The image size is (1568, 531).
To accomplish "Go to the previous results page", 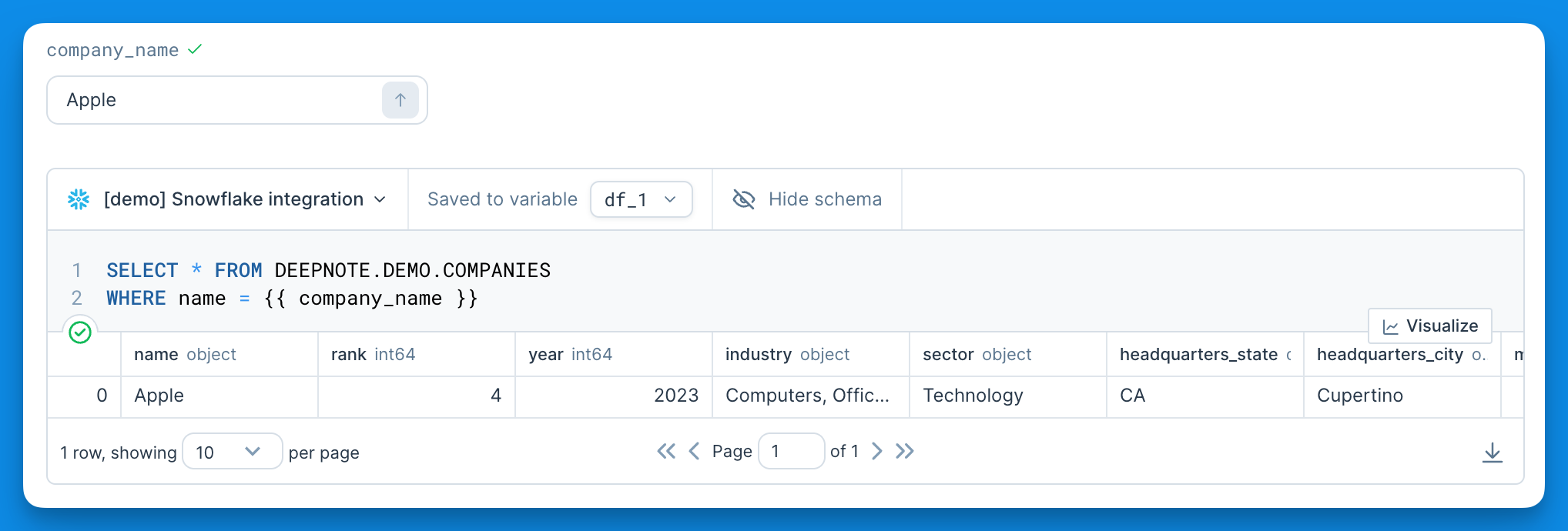I will (x=694, y=451).
